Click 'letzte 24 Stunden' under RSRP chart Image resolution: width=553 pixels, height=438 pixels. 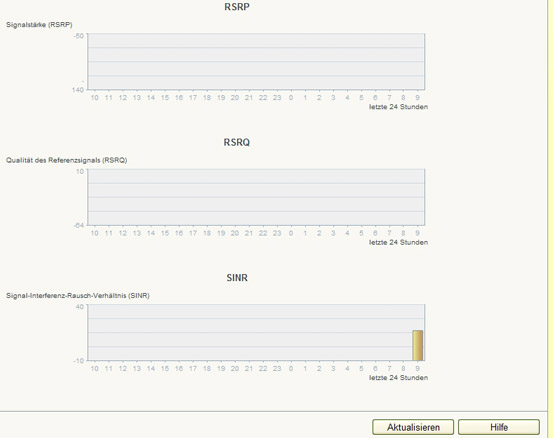pyautogui.click(x=399, y=107)
